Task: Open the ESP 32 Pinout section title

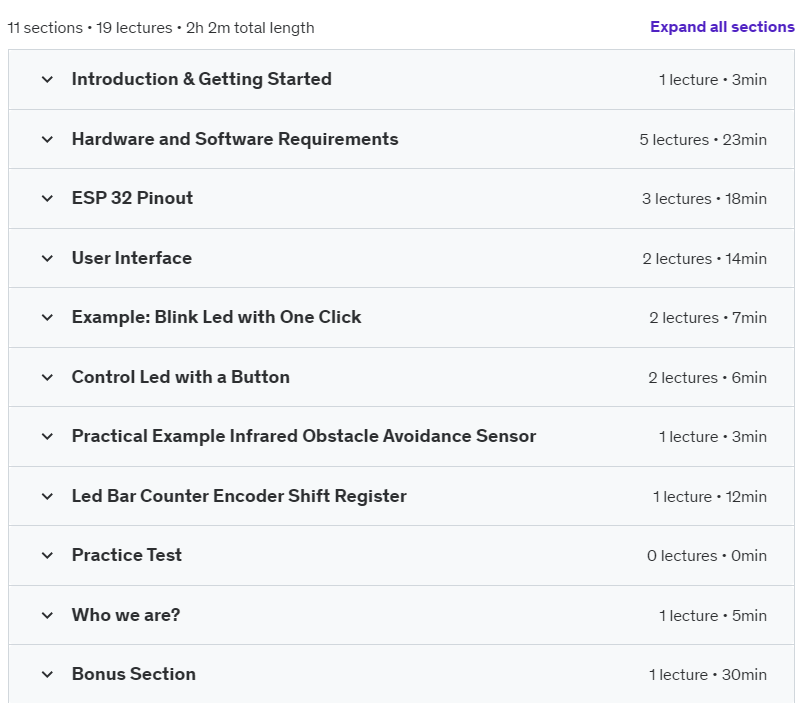Action: point(132,198)
